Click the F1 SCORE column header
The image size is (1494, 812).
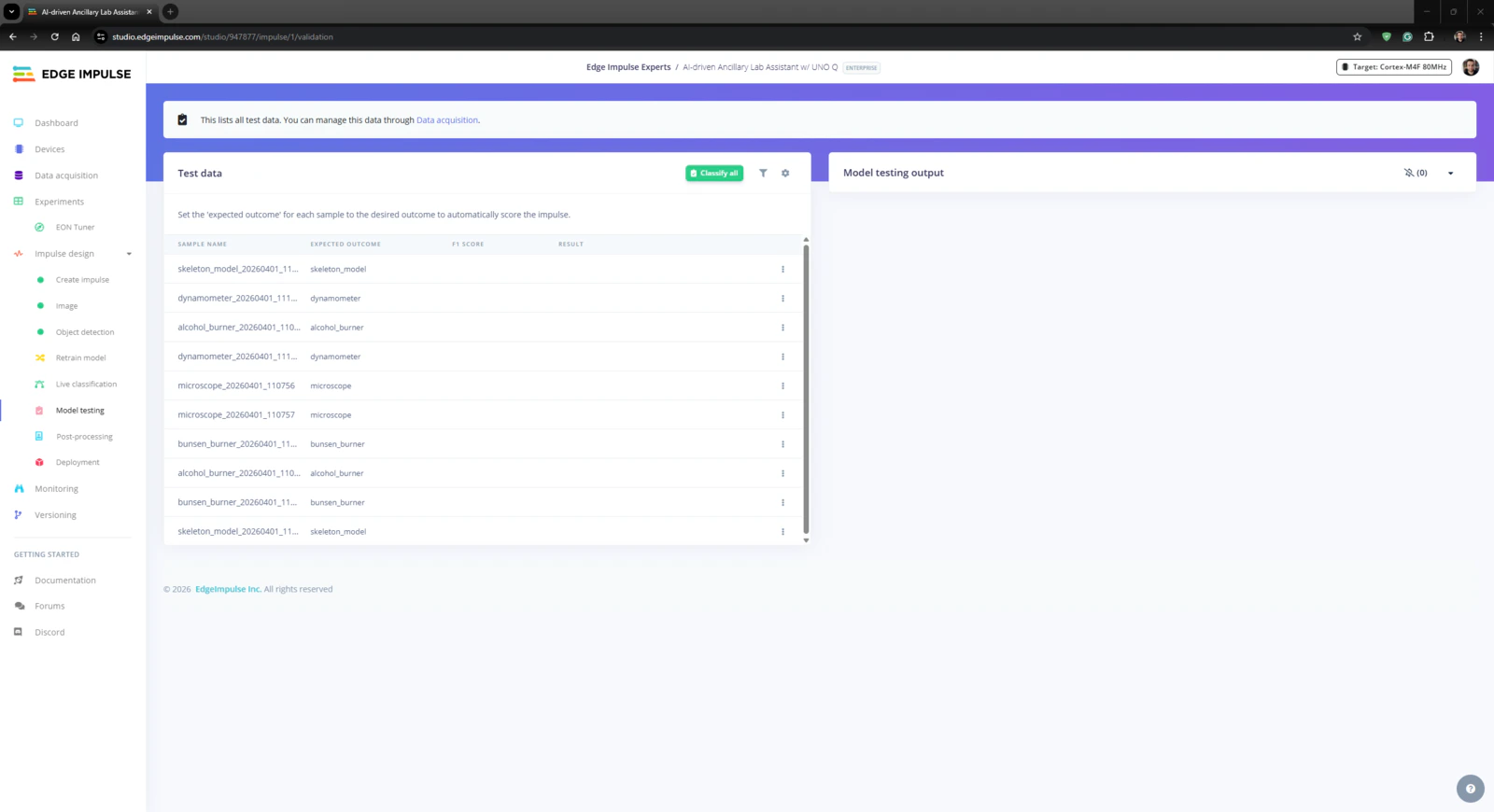468,245
